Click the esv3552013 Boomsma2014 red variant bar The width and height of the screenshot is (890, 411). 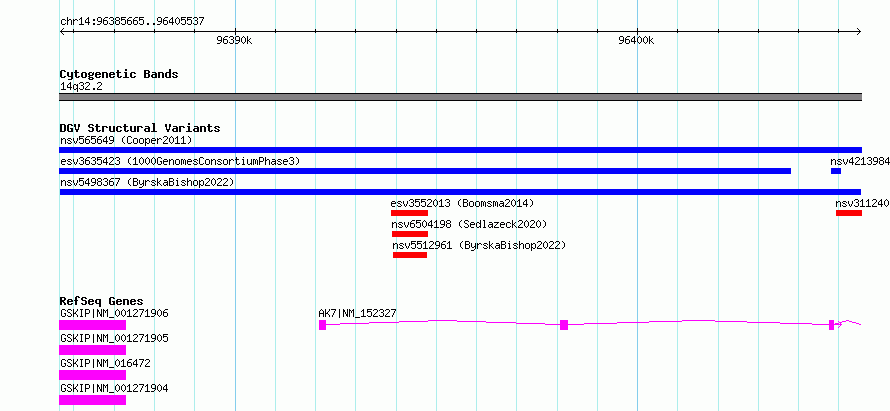(409, 213)
